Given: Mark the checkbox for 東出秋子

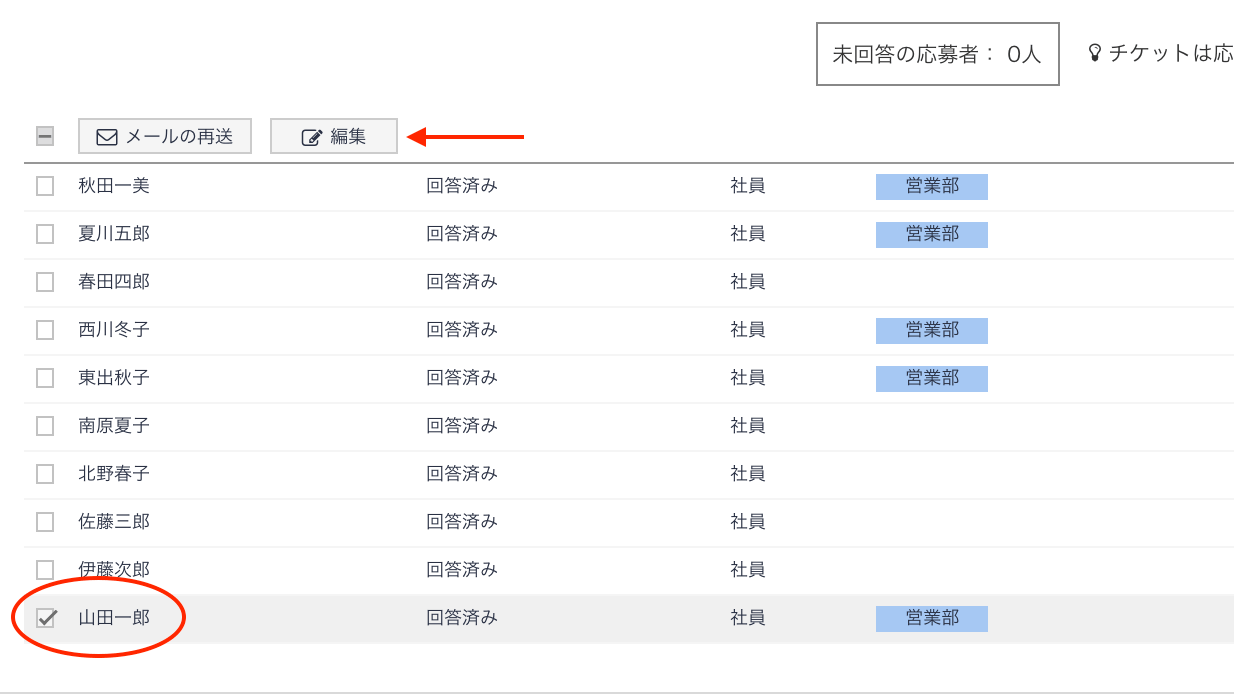Looking at the screenshot, I should click(45, 378).
